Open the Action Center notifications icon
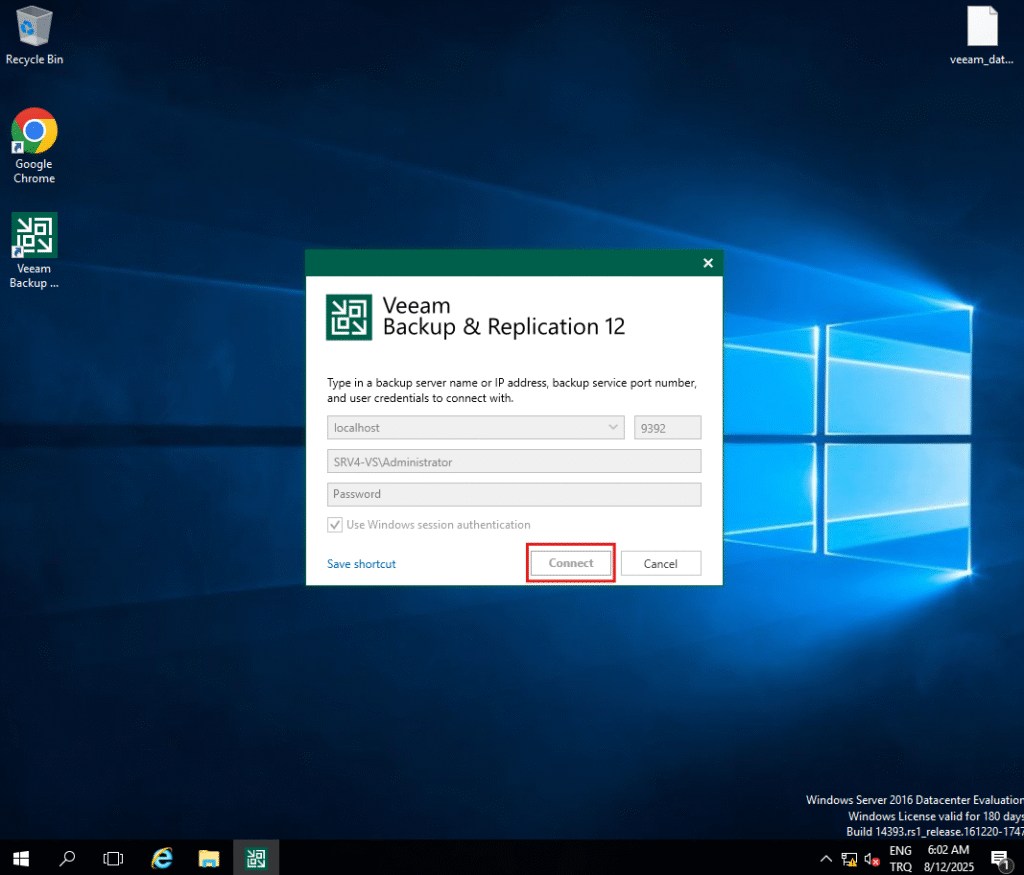The width and height of the screenshot is (1024, 875). click(x=1000, y=859)
